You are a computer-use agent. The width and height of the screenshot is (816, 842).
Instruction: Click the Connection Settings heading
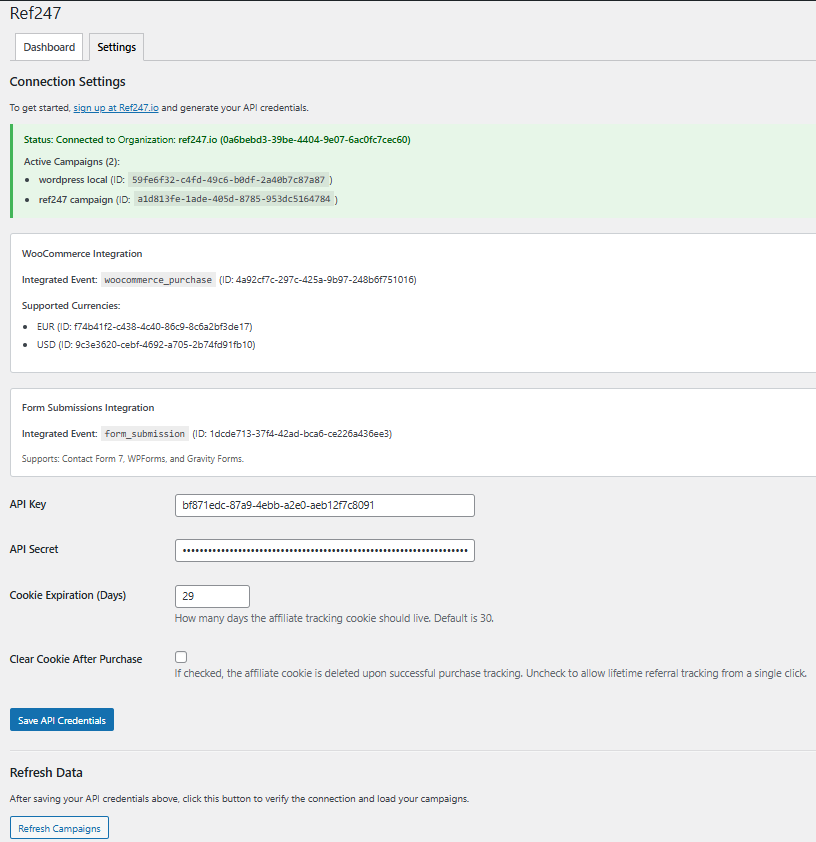(x=67, y=81)
